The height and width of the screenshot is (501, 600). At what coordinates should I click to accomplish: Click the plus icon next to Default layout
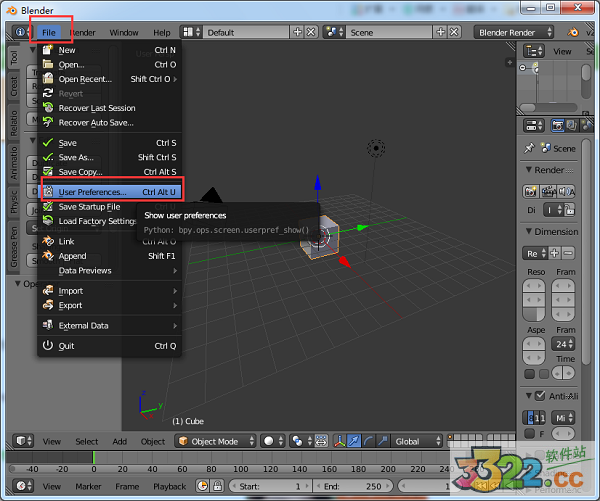pyautogui.click(x=297, y=32)
